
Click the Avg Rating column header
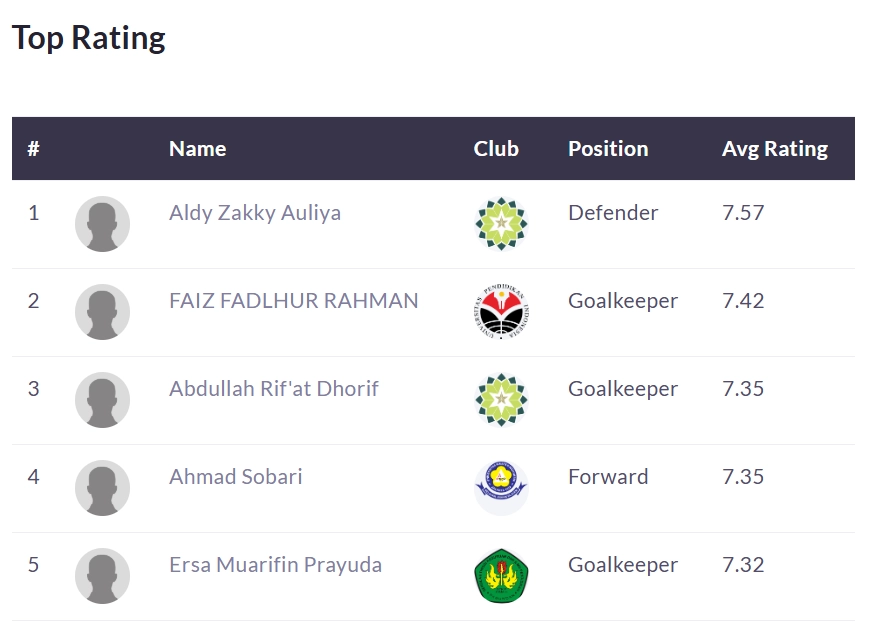click(x=775, y=149)
